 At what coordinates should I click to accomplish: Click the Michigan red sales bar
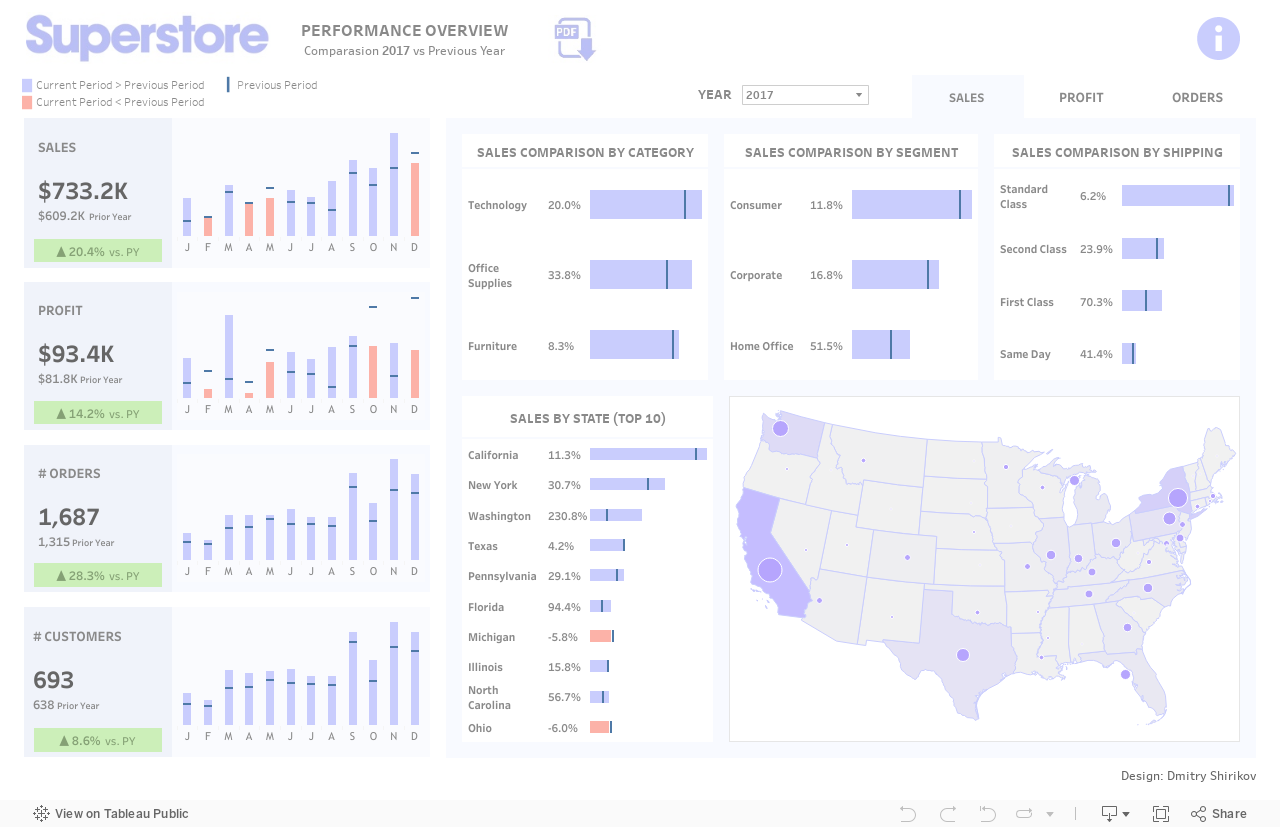[601, 636]
